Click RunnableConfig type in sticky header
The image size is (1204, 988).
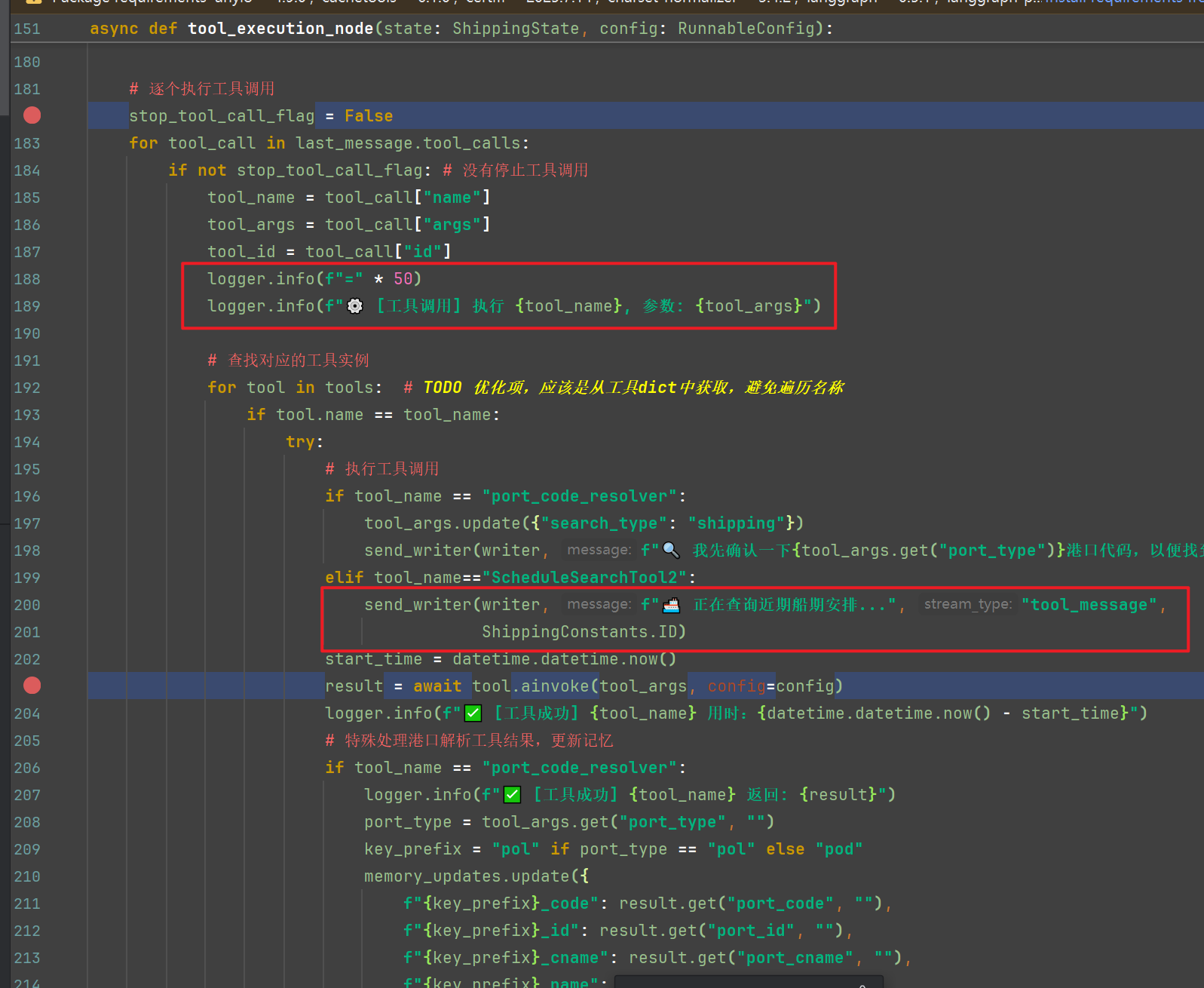[746, 29]
